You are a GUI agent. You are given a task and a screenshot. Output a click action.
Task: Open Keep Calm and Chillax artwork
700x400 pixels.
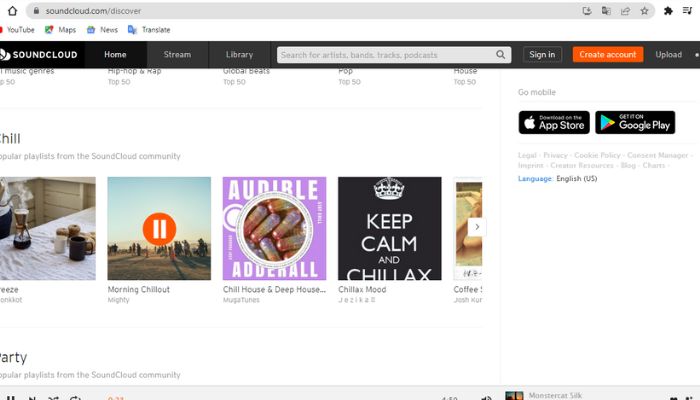pos(390,229)
